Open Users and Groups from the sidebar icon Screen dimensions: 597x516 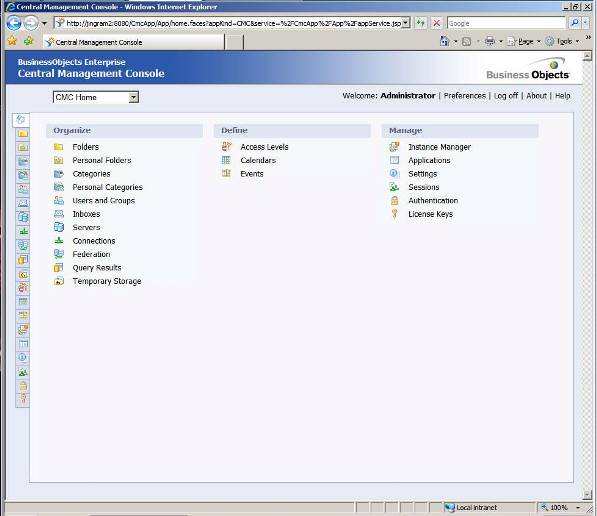[23, 189]
